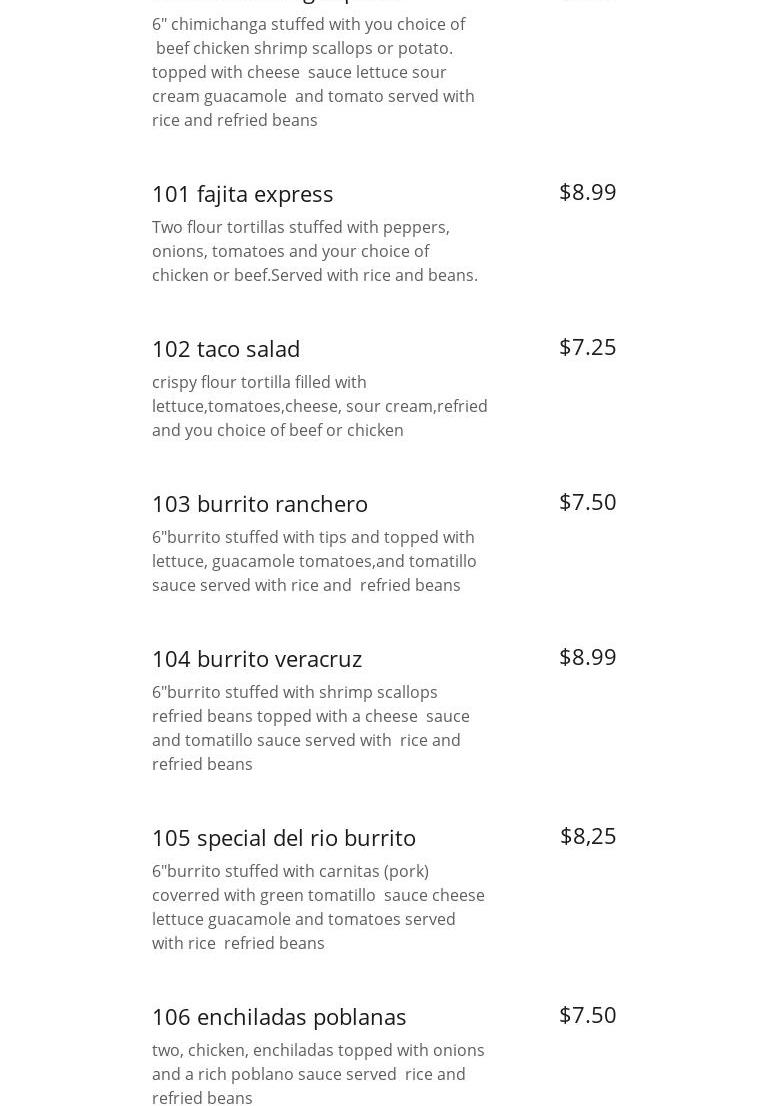The width and height of the screenshot is (770, 1106).
Task: Click the burrito veracruz description paragraph
Action: (311, 728)
